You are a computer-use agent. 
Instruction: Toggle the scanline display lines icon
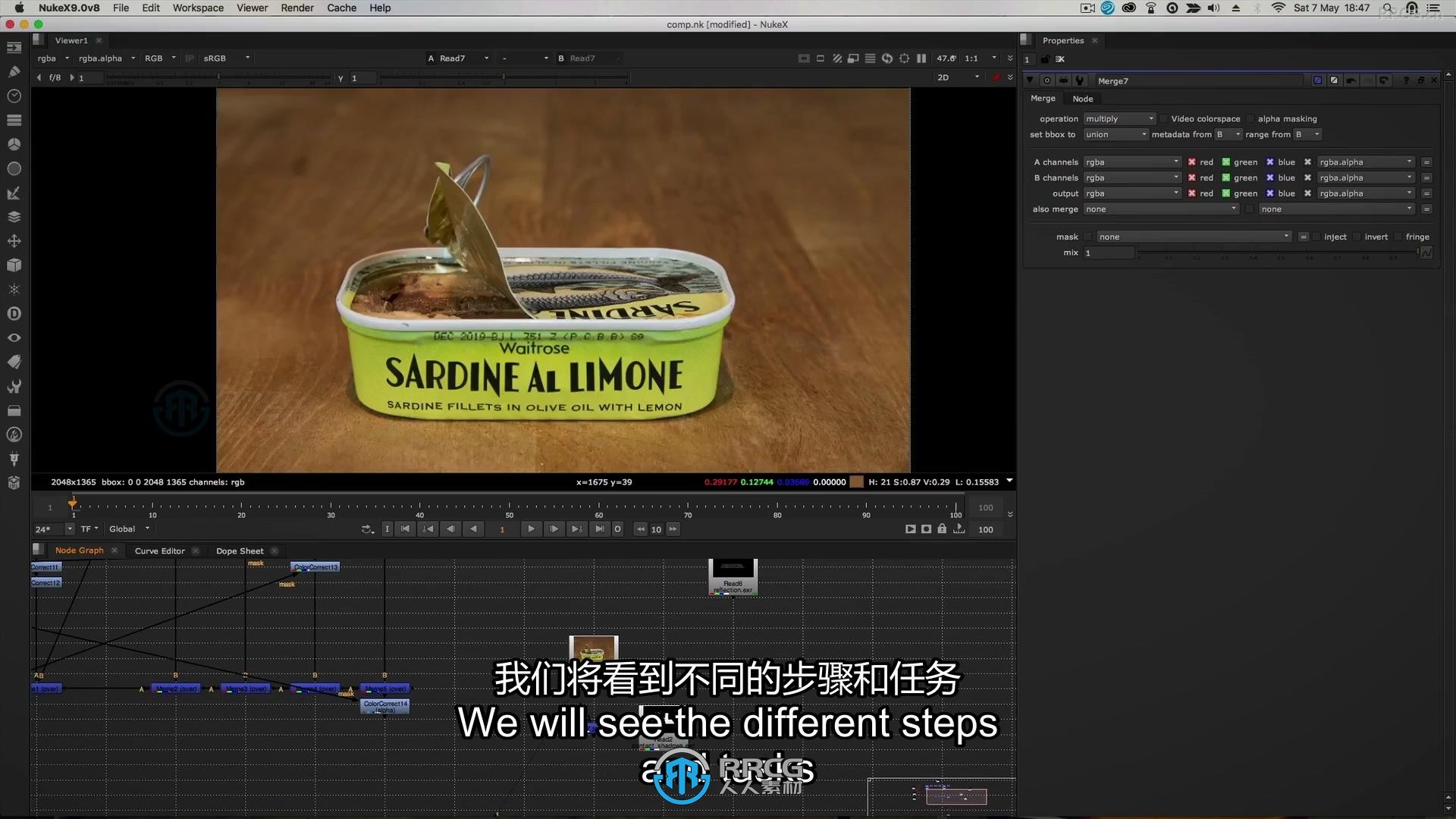tap(871, 58)
